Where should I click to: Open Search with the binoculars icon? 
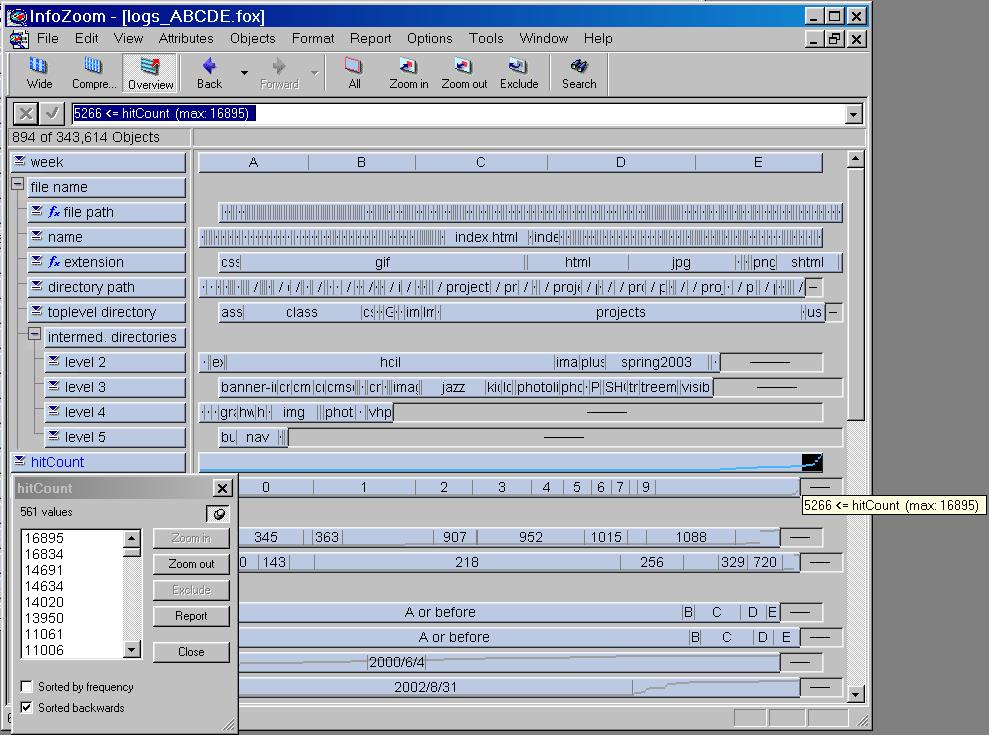(x=578, y=73)
